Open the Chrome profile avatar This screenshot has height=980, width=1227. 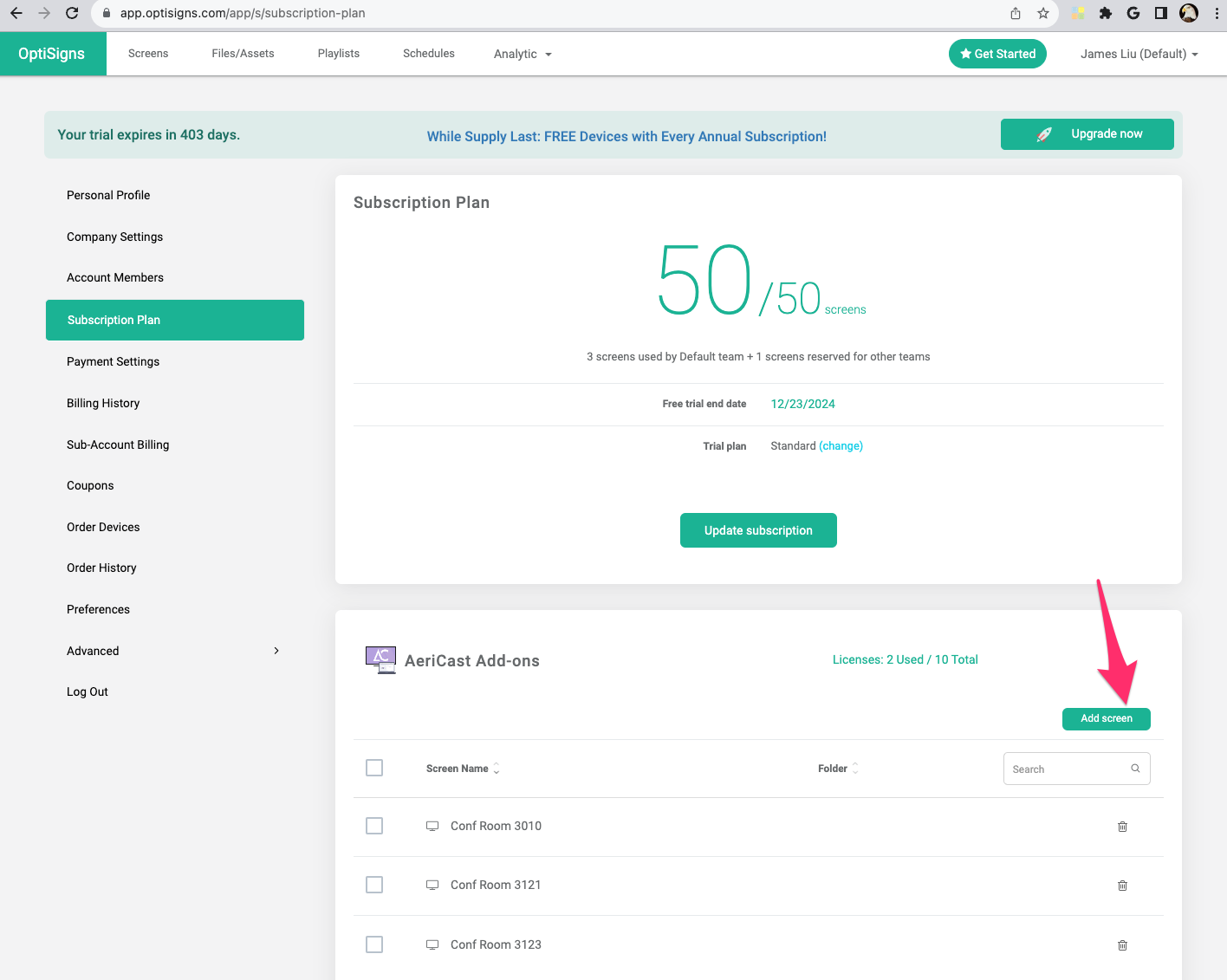pos(1189,13)
